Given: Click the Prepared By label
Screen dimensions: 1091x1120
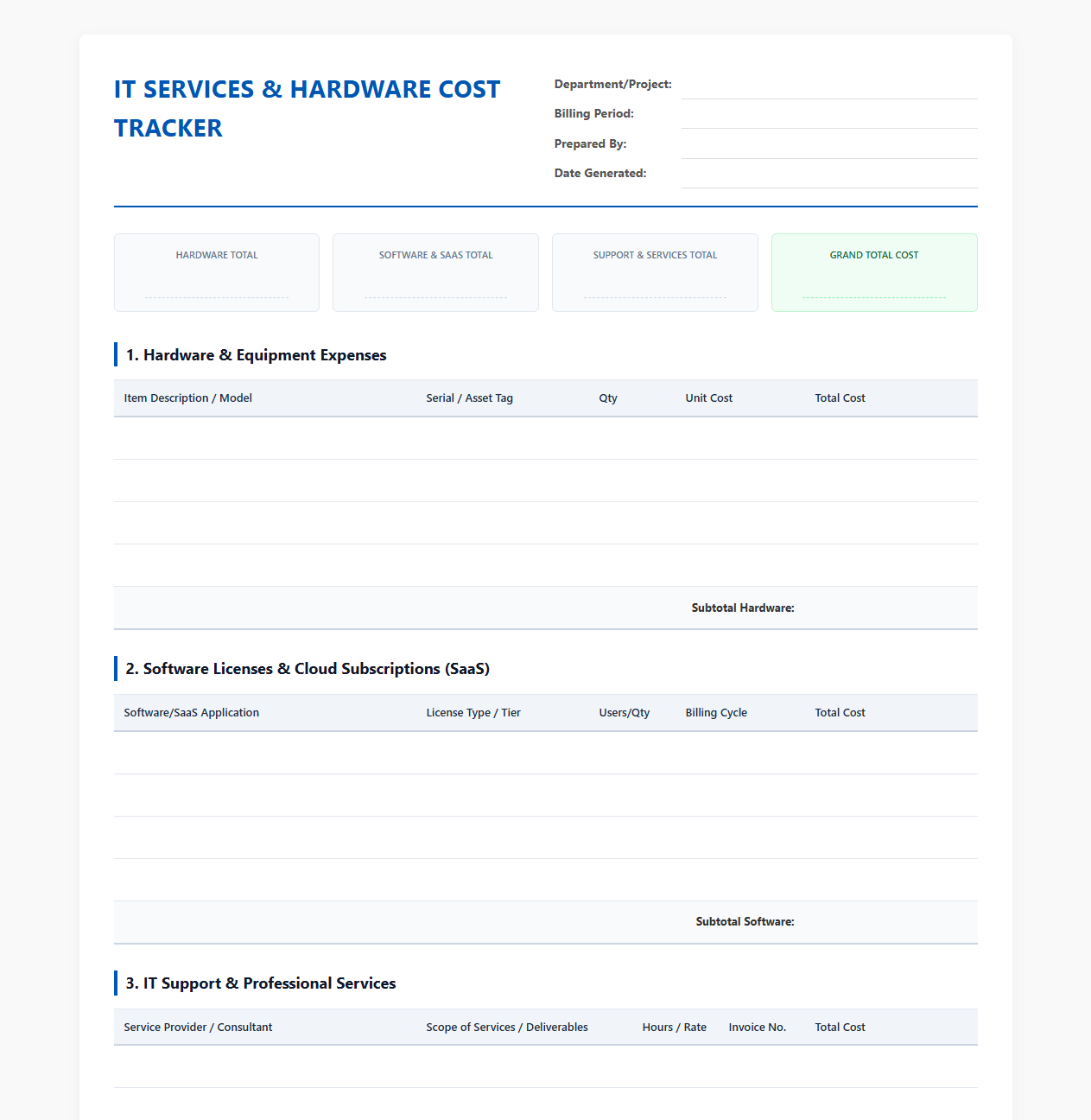Looking at the screenshot, I should 590,144.
